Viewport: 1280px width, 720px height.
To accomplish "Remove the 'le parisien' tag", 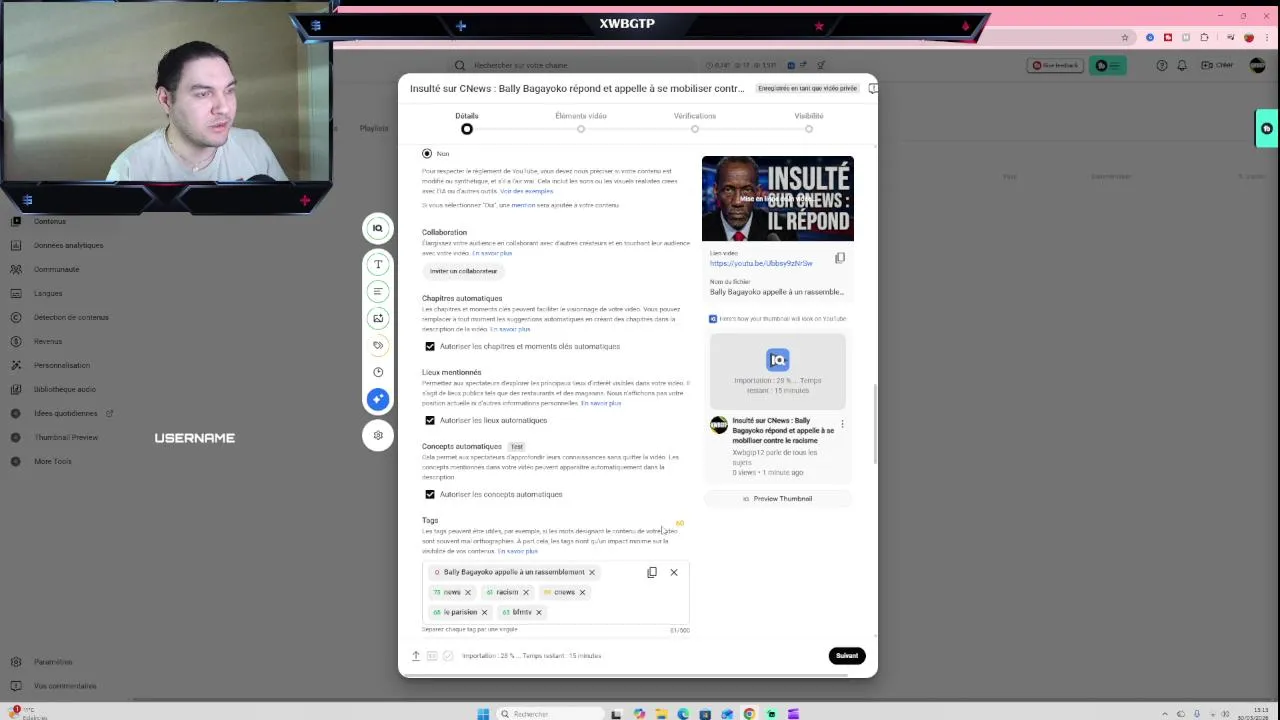I will tap(484, 612).
